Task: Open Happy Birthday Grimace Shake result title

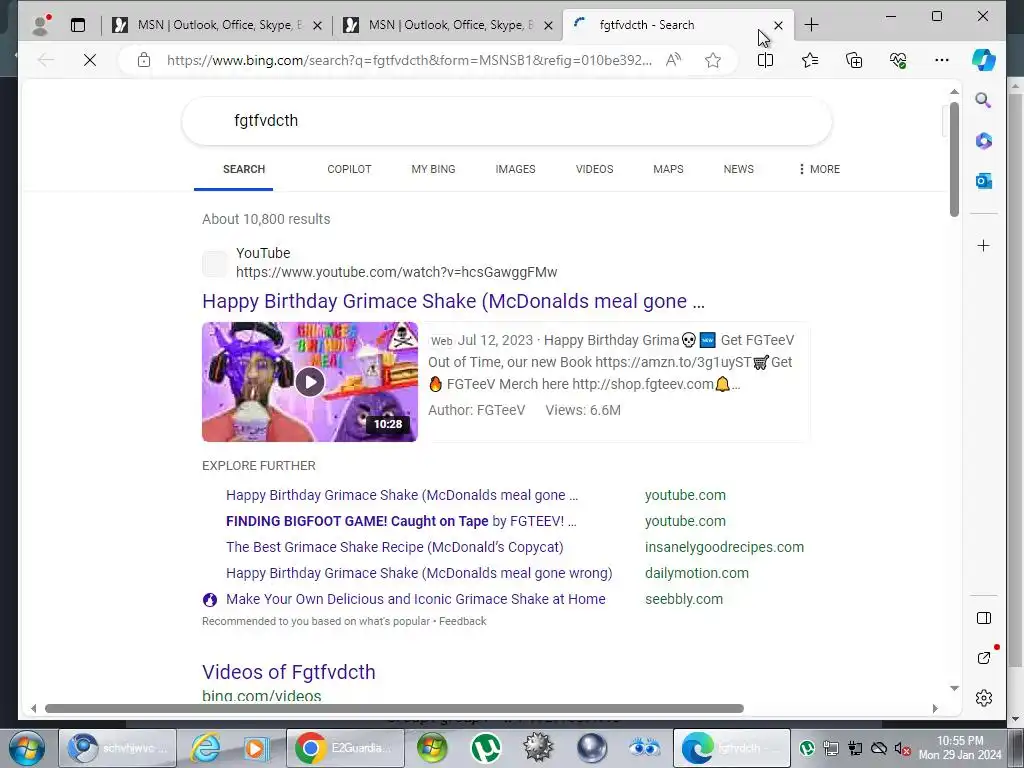Action: pyautogui.click(x=453, y=301)
